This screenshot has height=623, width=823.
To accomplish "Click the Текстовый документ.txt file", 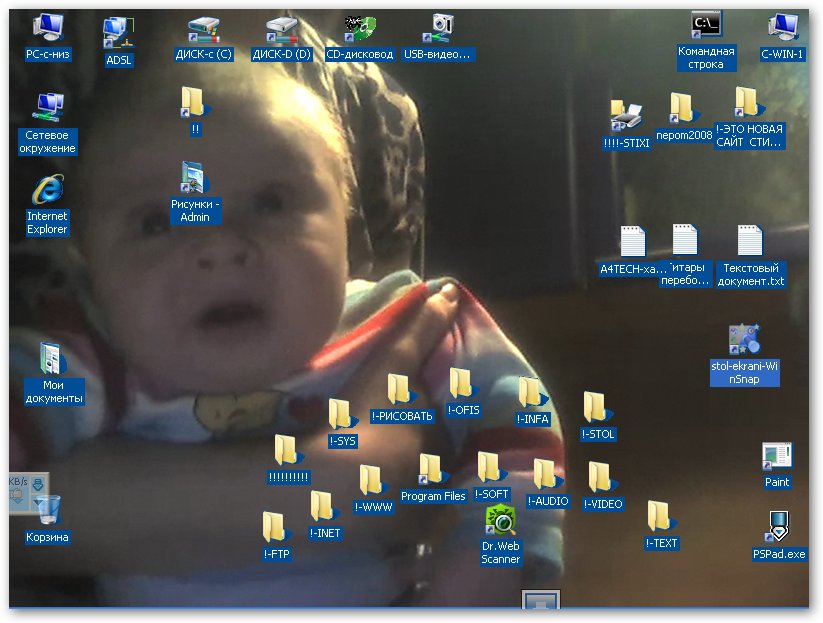I will pyautogui.click(x=752, y=243).
